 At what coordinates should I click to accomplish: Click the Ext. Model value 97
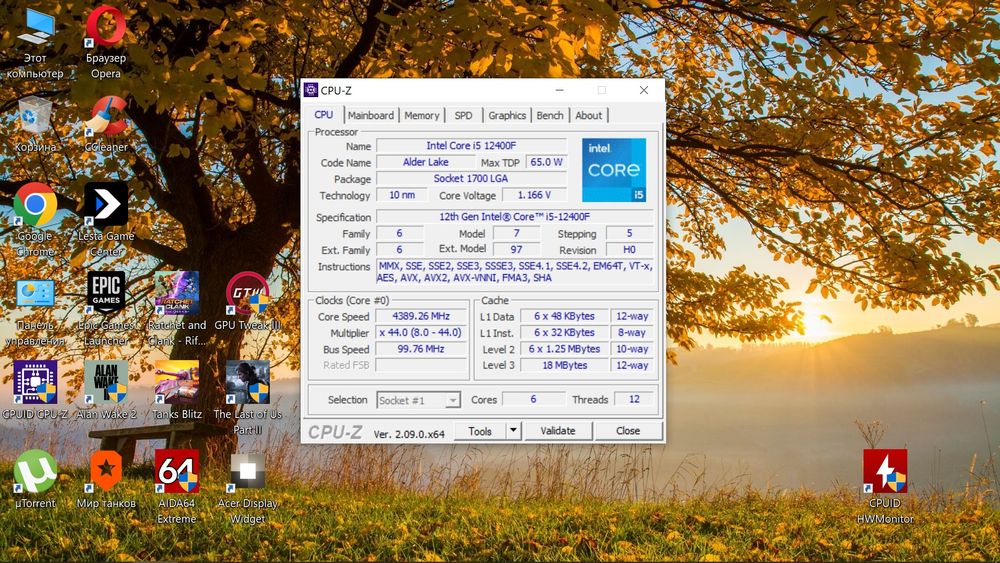coord(517,250)
